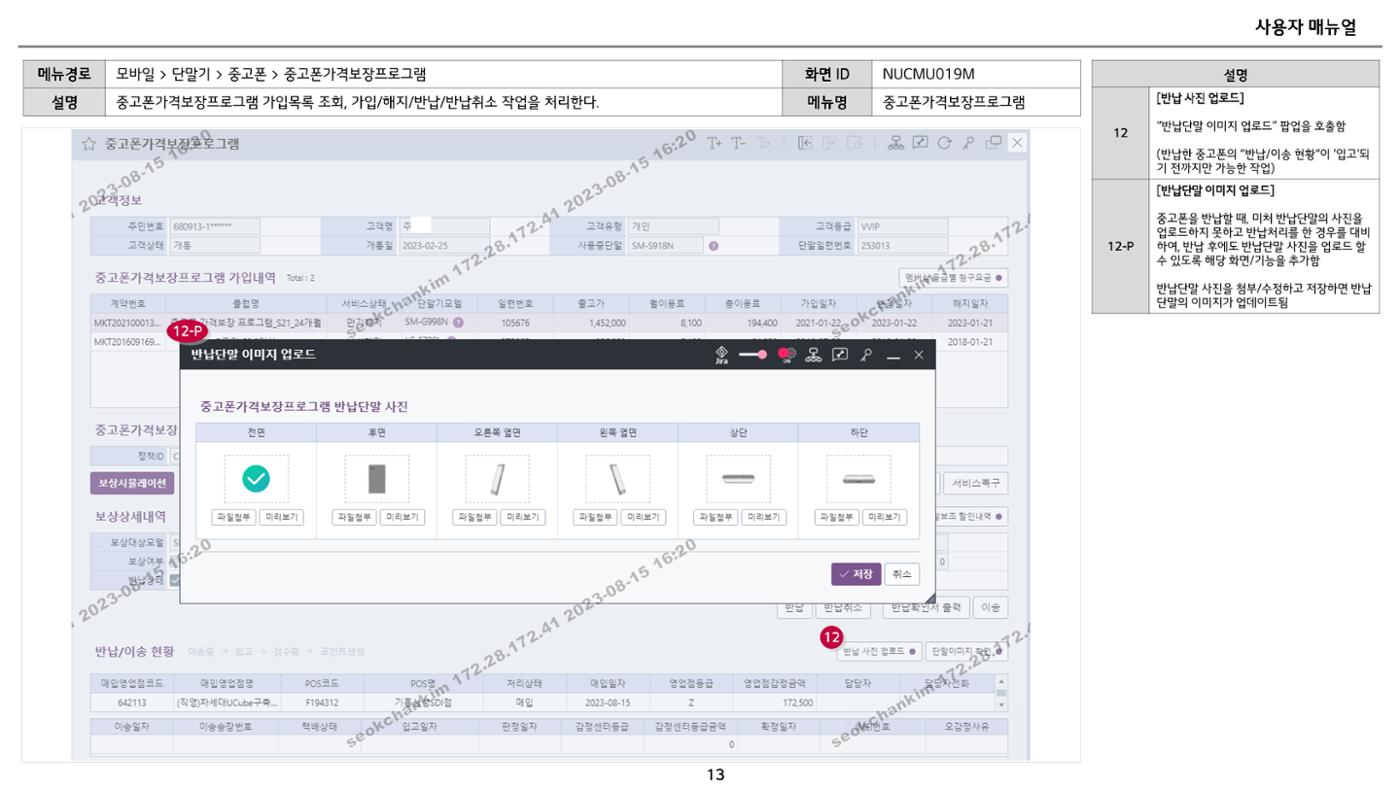This screenshot has height=788, width=1400.
Task: Click 미리보기 under 오른쪽 옆면
Action: (x=523, y=517)
